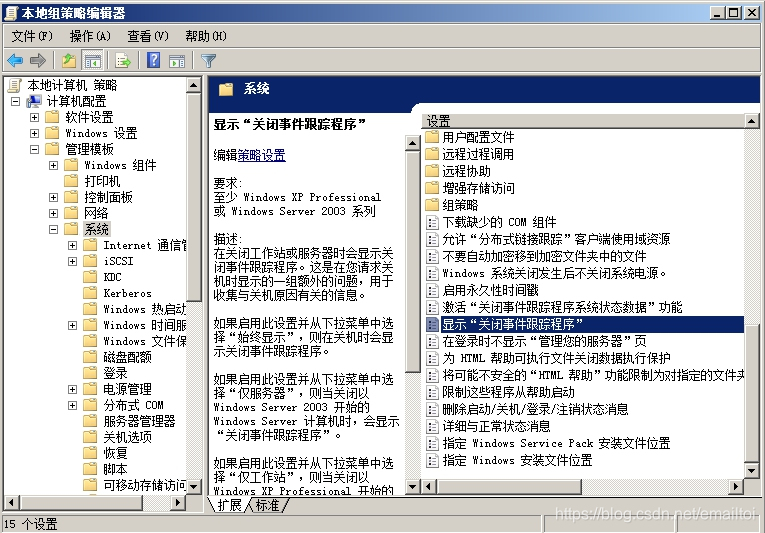
Task: Switch to the 扩展 tab
Action: [x=229, y=505]
